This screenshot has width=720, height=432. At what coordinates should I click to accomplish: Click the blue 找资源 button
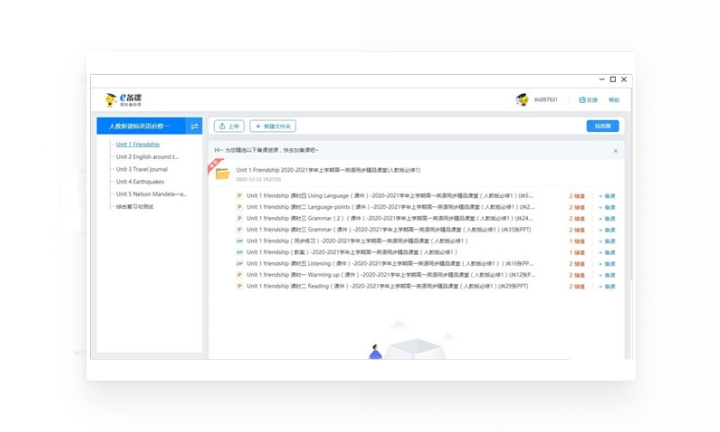tap(602, 126)
